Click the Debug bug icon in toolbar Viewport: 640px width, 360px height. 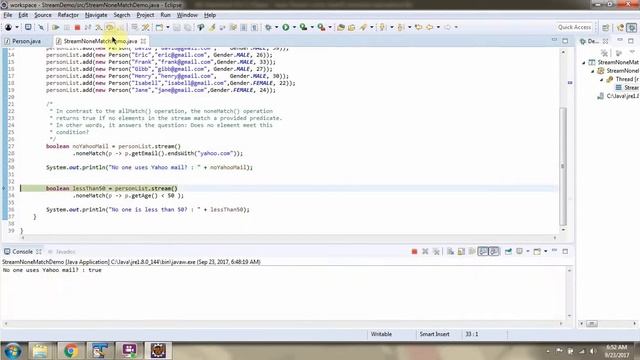coord(268,27)
